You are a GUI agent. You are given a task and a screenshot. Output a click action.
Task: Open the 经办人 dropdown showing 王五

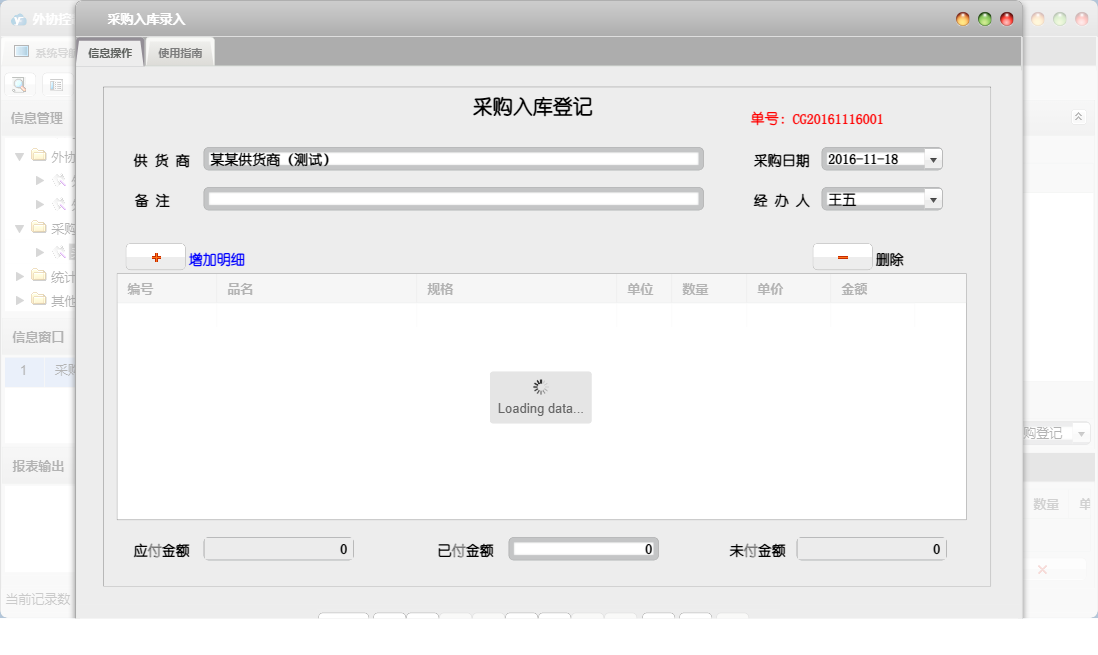tap(933, 198)
